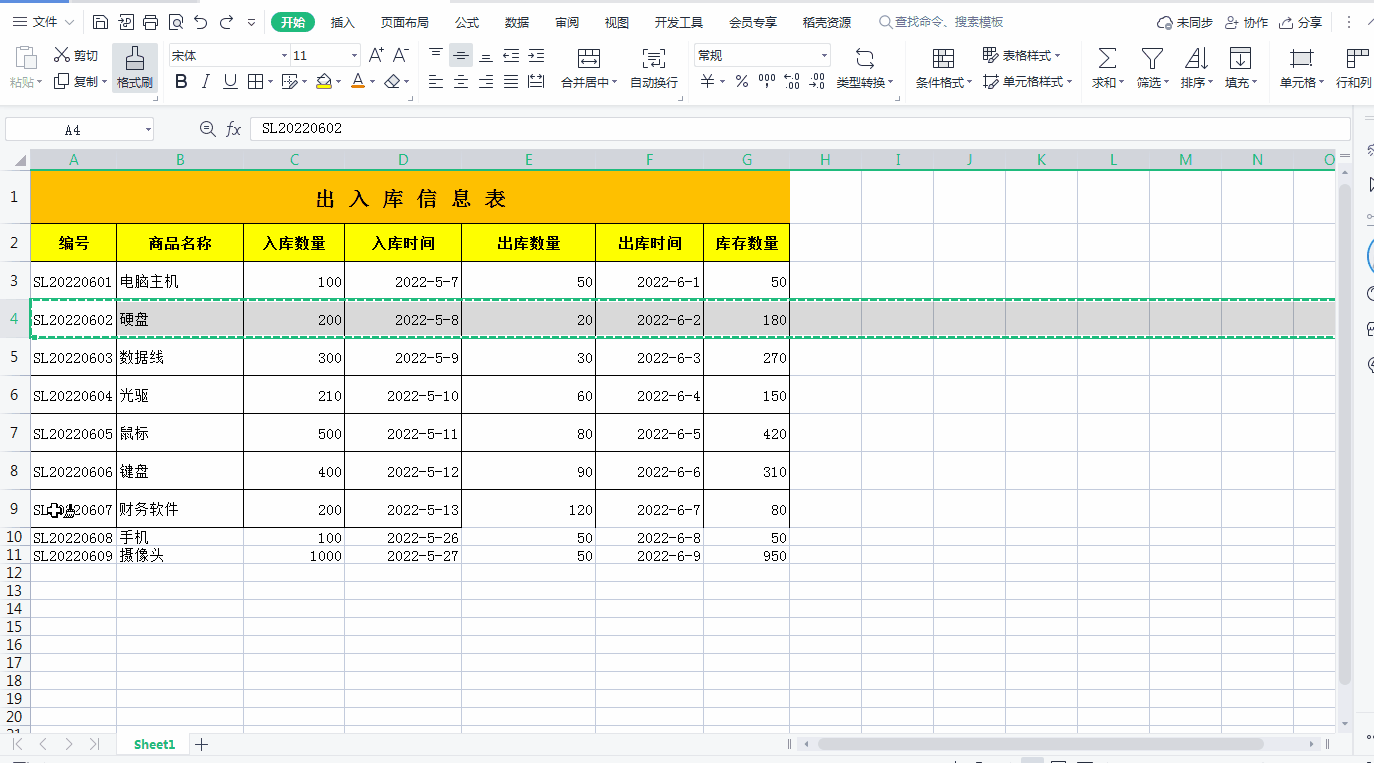Image resolution: width=1374 pixels, height=763 pixels.
Task: Switch to the 审阅 Review tab
Action: tap(567, 22)
